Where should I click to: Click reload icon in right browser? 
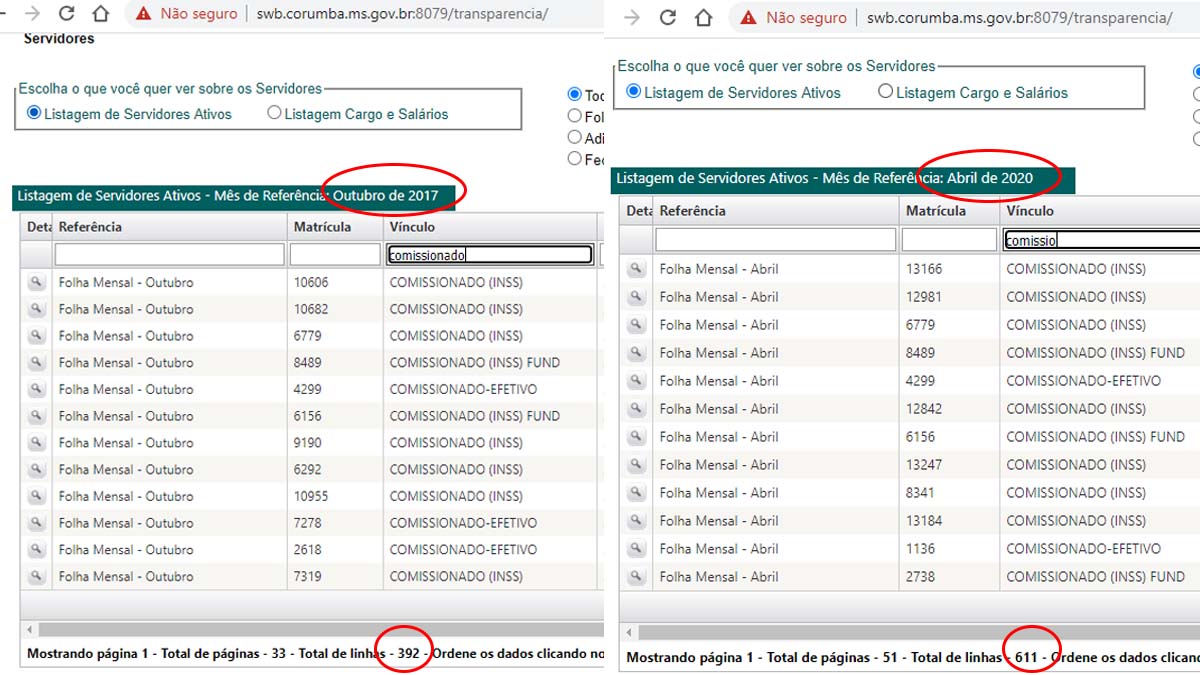[x=668, y=17]
